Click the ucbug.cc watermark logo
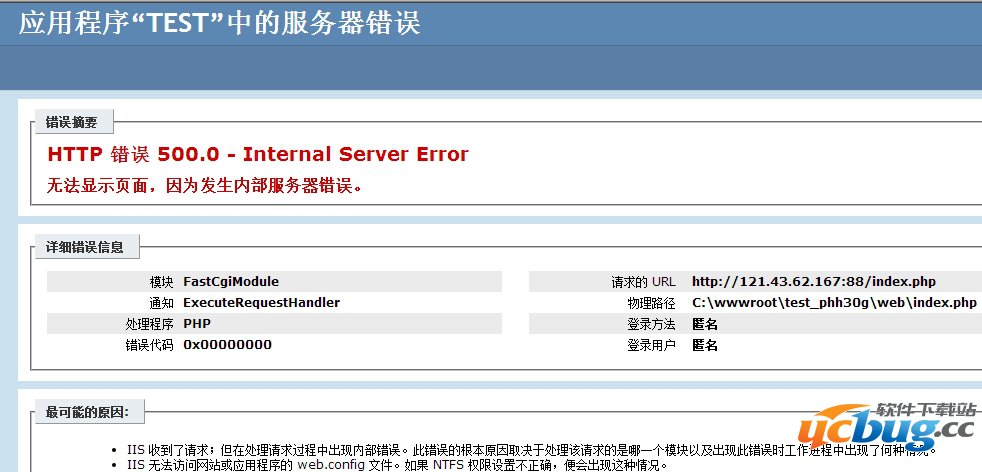 (891, 428)
